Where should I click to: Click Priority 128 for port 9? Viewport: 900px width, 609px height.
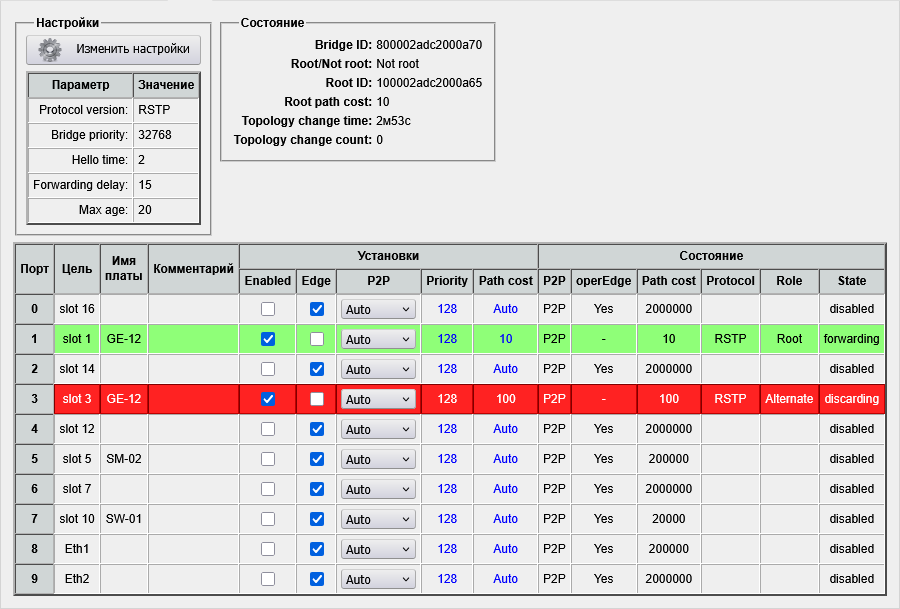tap(447, 579)
